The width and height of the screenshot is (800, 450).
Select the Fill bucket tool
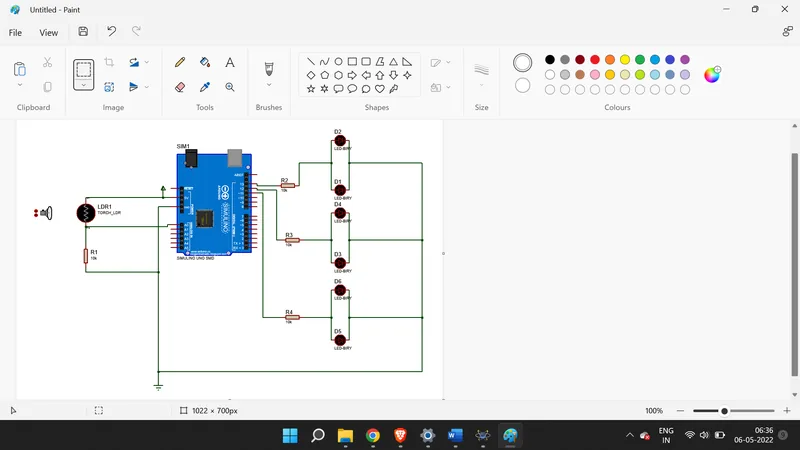pos(205,62)
